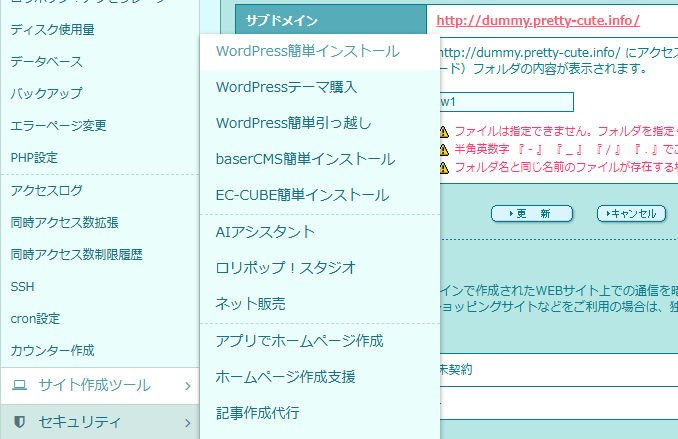This screenshot has width=678, height=439.
Task: Click the folder name input field
Action: click(505, 102)
